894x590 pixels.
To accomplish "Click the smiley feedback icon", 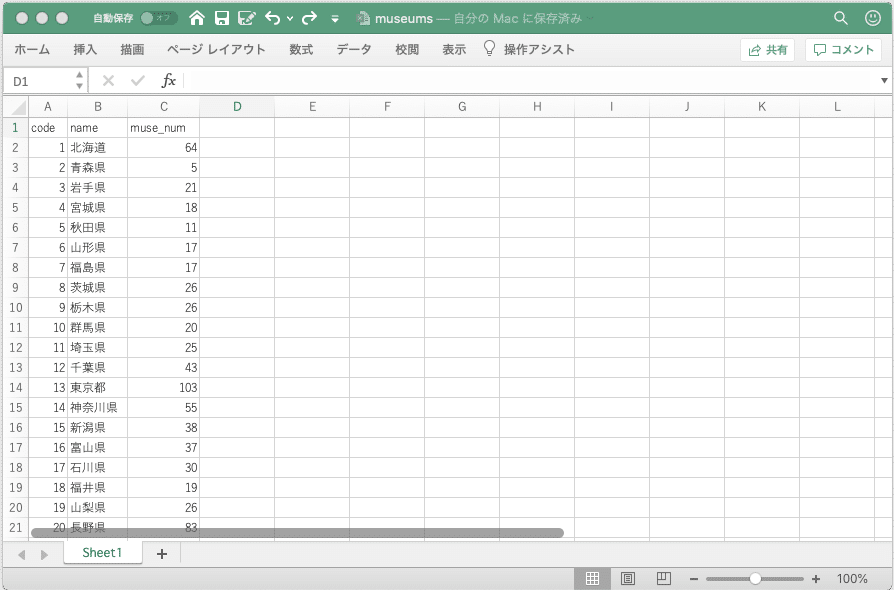I will pos(873,18).
